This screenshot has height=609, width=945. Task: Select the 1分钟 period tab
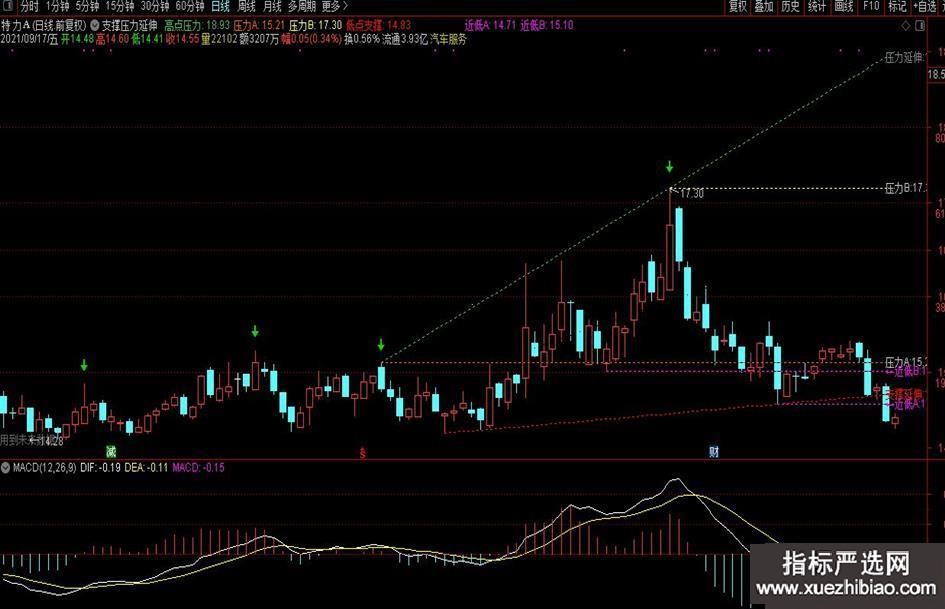[57, 7]
